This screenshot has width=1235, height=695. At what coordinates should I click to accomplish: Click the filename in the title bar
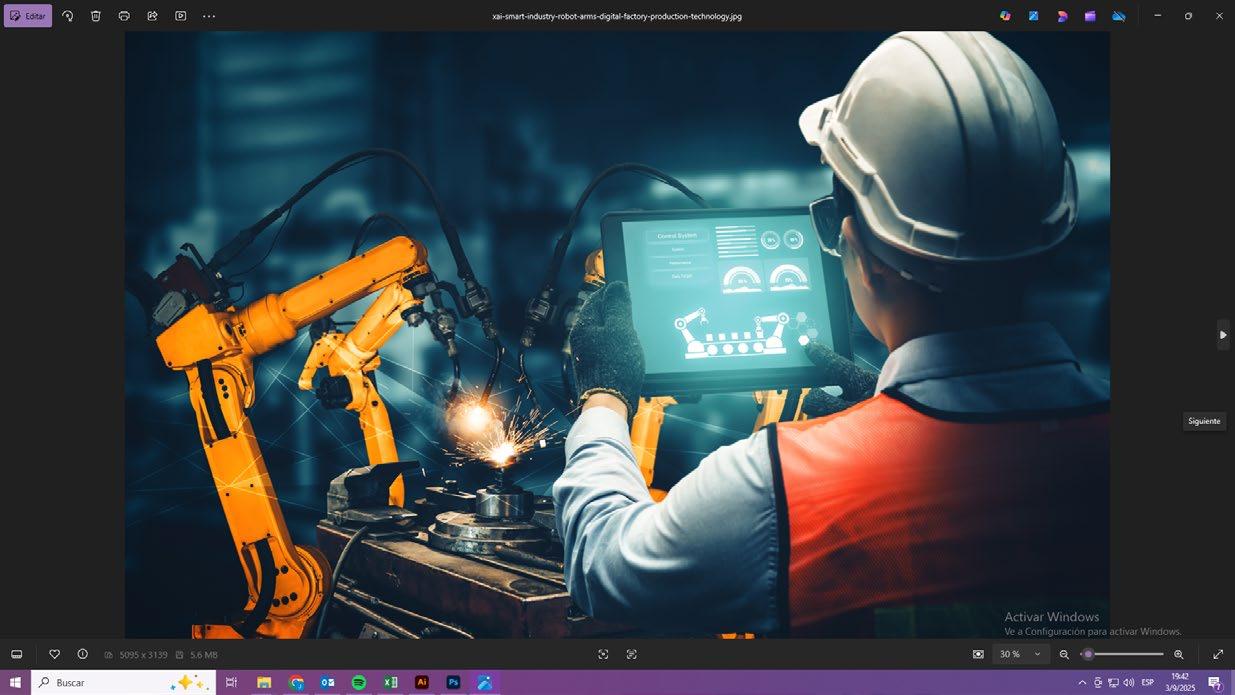617,16
